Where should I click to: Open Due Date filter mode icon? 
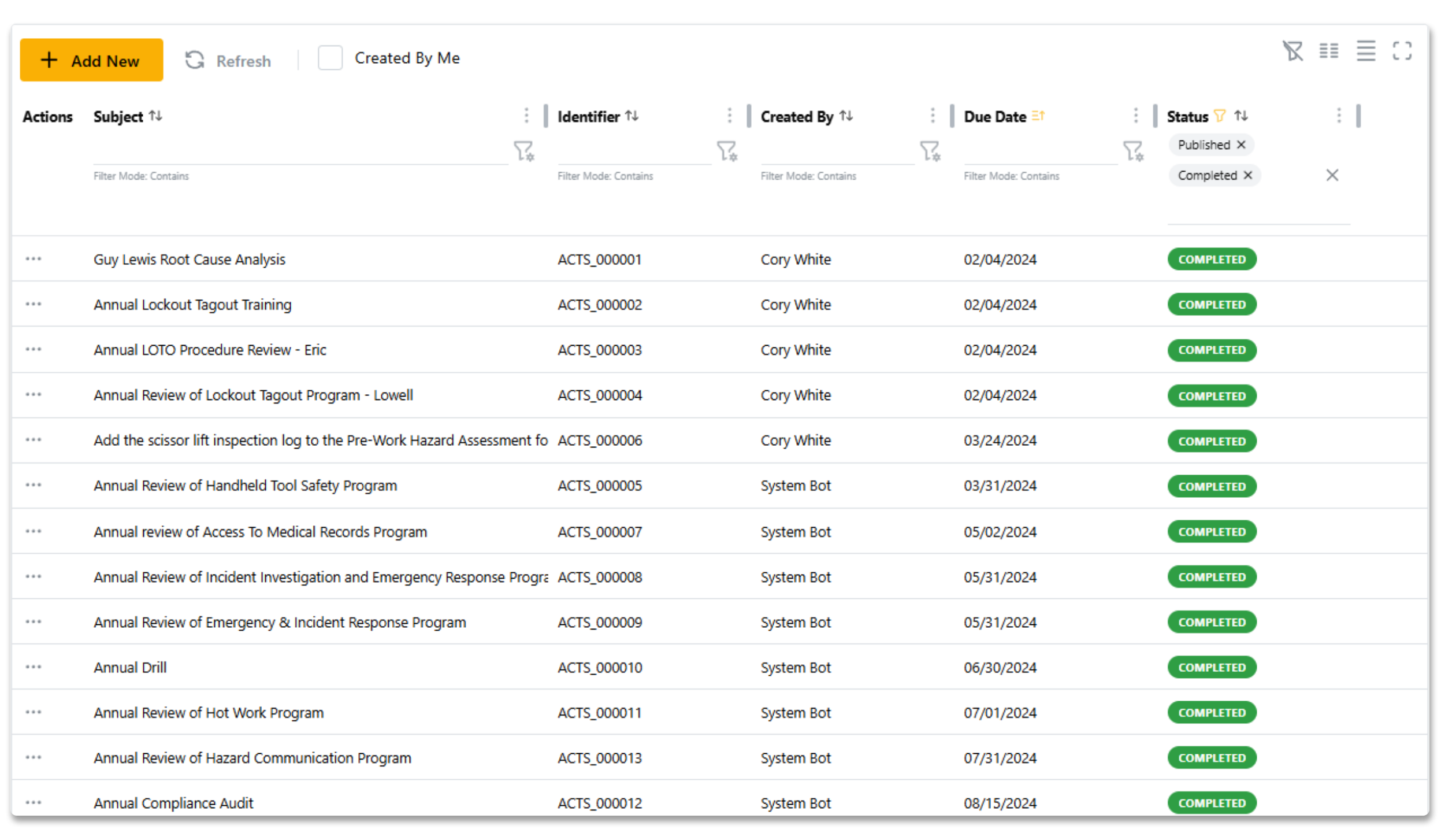[1133, 151]
